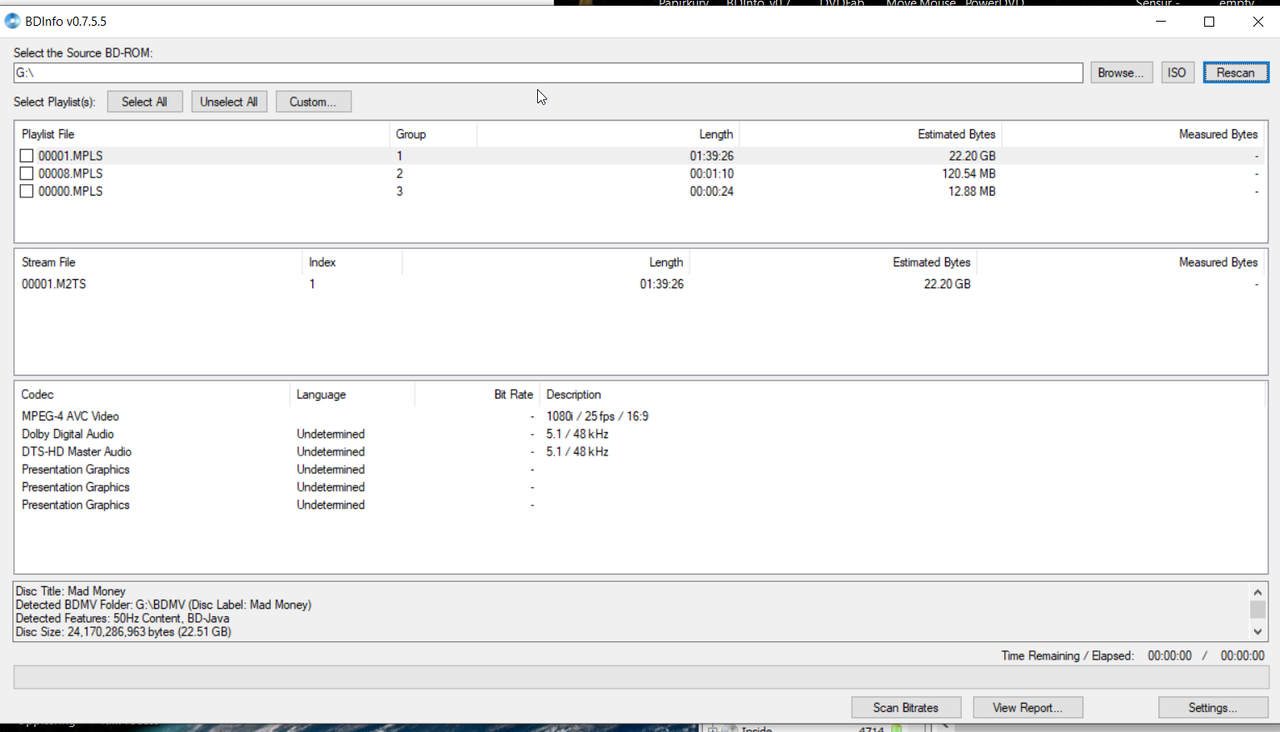The image size is (1280, 732).
Task: Open the Custom... playlist dialog
Action: (313, 102)
